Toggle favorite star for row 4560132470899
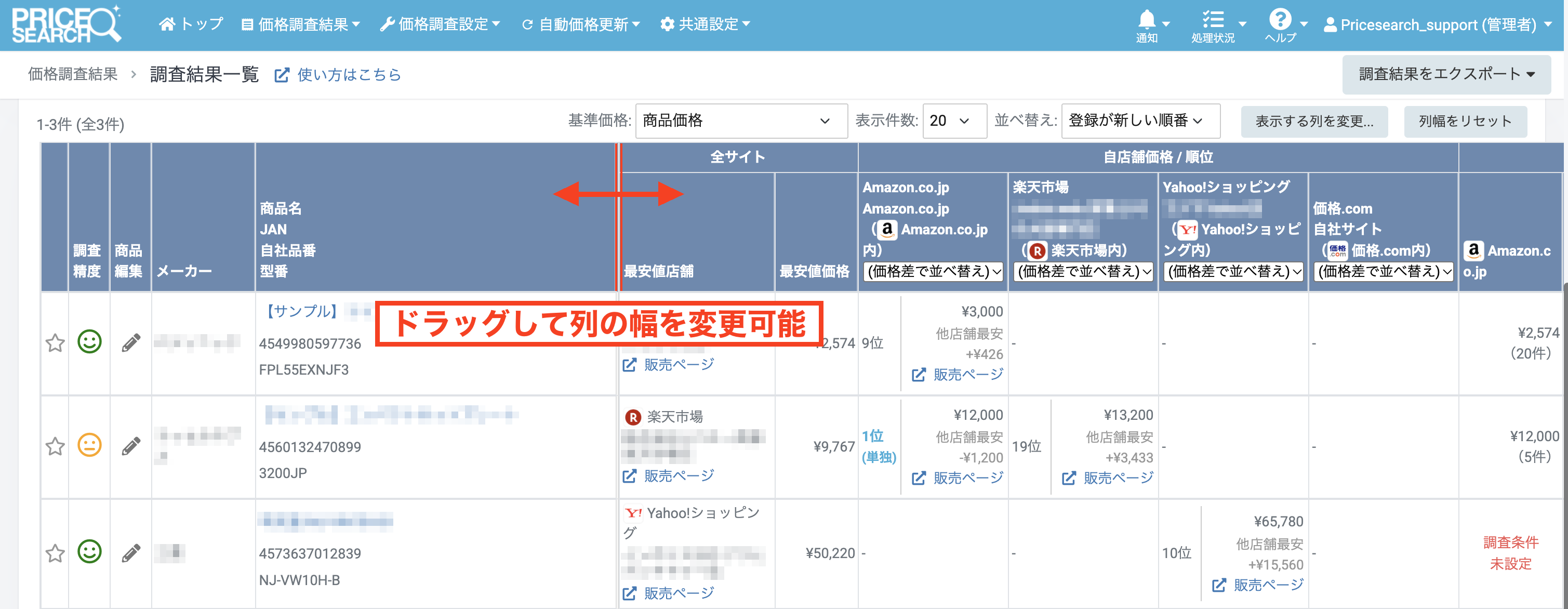The height and width of the screenshot is (609, 1568). click(x=56, y=446)
